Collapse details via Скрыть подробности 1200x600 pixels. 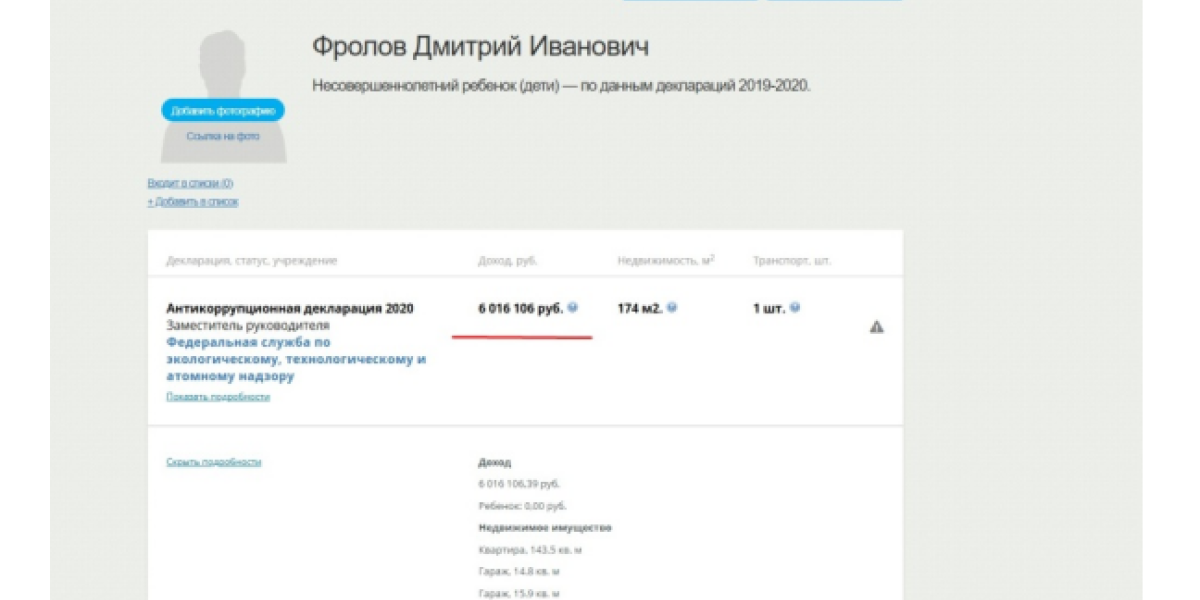click(x=213, y=463)
